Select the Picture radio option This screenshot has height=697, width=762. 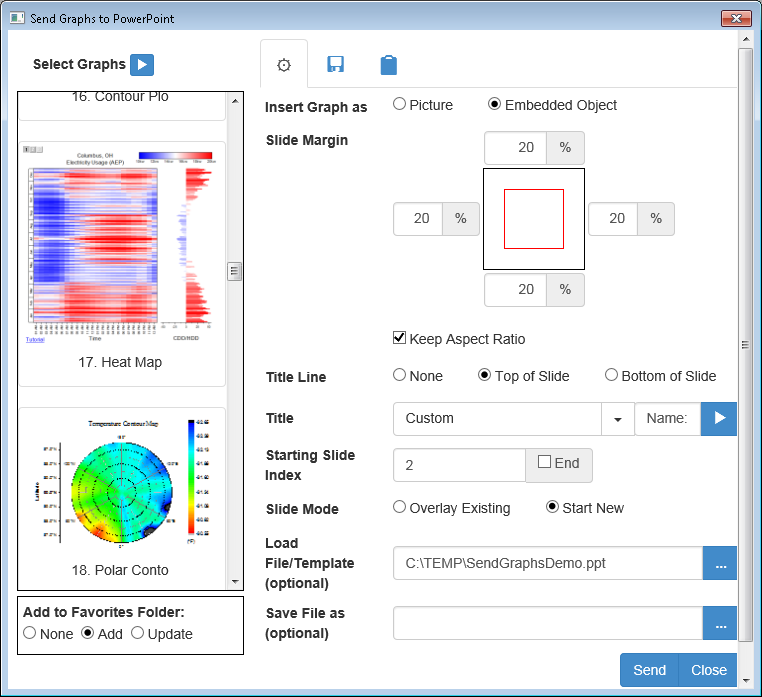[x=400, y=104]
